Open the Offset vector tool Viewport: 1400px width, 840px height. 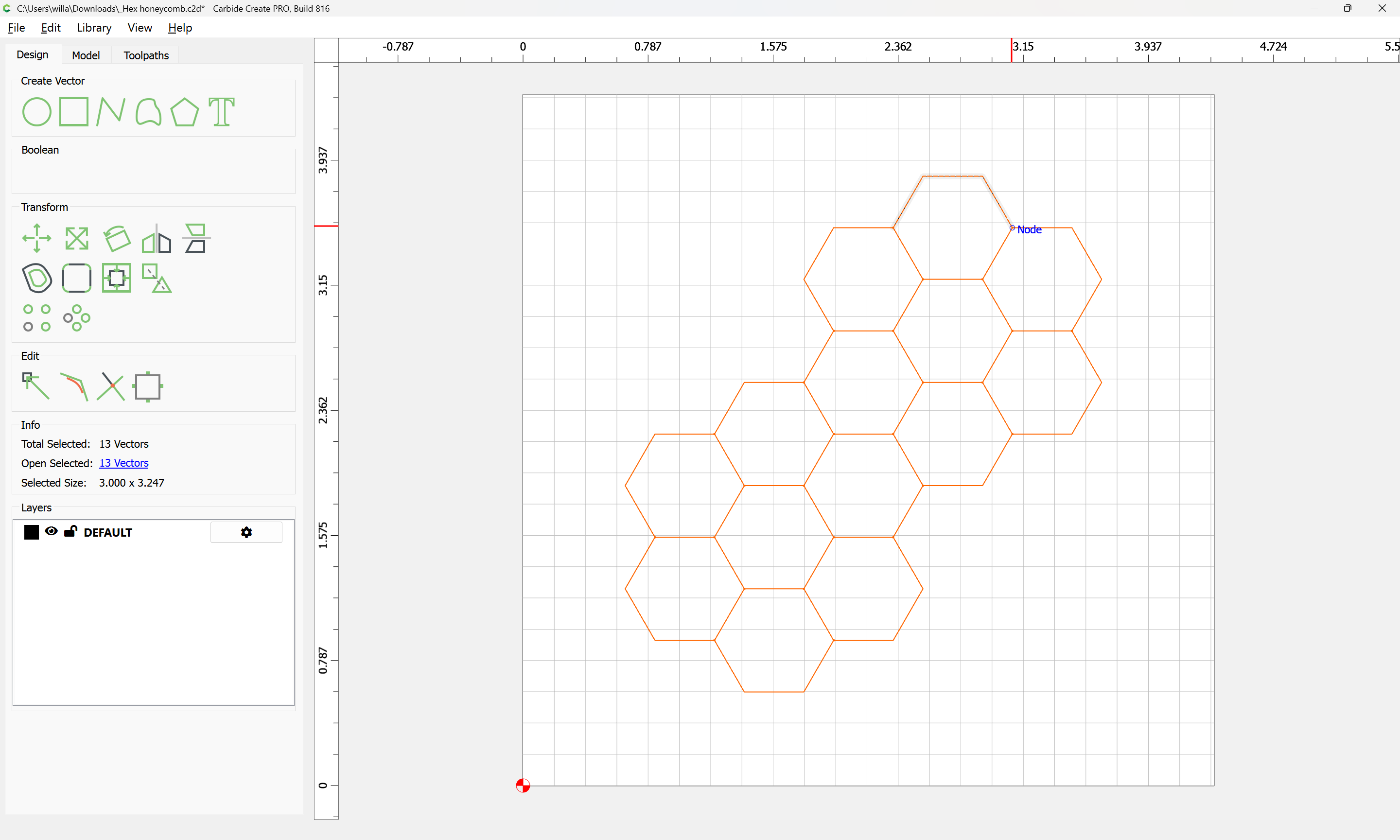click(x=37, y=278)
